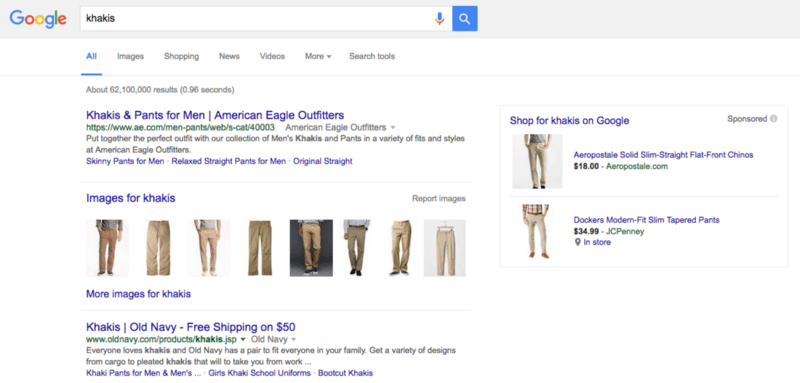Switch to the Images tab
Screen dimensions: 800x383
[130, 57]
